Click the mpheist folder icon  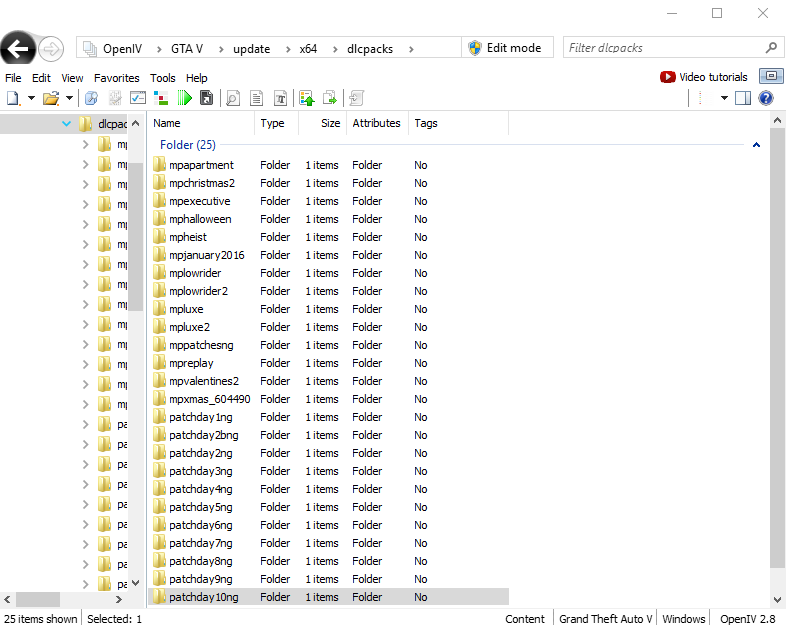pyautogui.click(x=159, y=237)
